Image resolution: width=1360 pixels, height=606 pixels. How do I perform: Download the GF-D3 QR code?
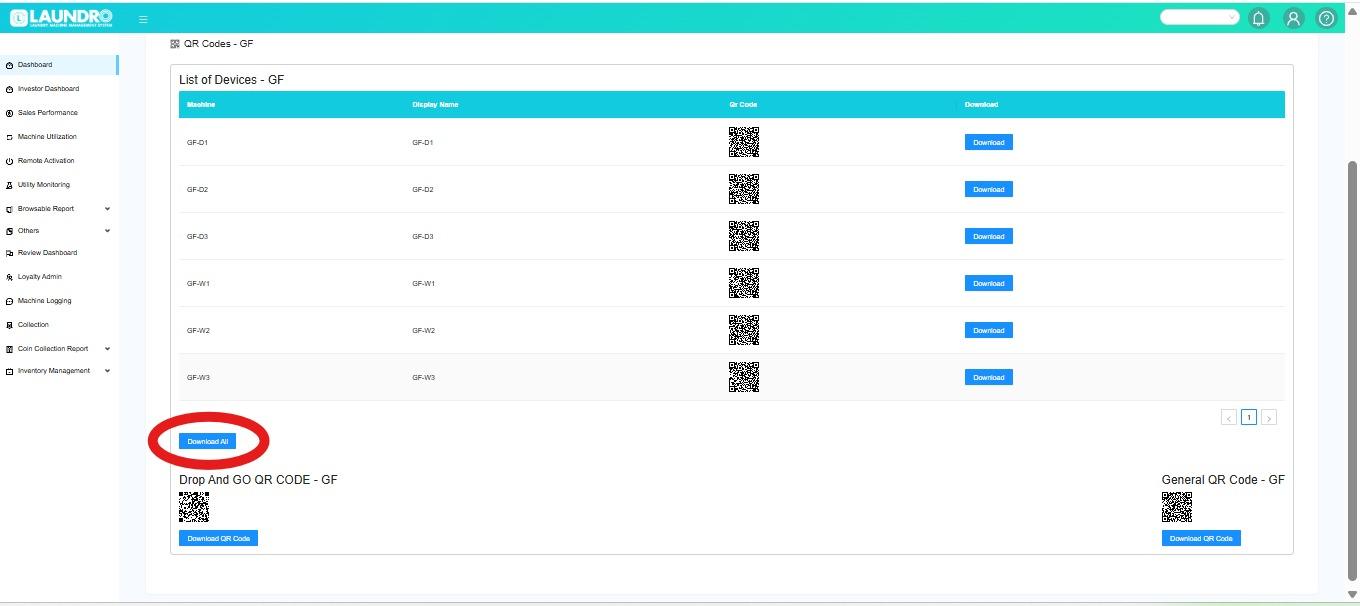(988, 236)
